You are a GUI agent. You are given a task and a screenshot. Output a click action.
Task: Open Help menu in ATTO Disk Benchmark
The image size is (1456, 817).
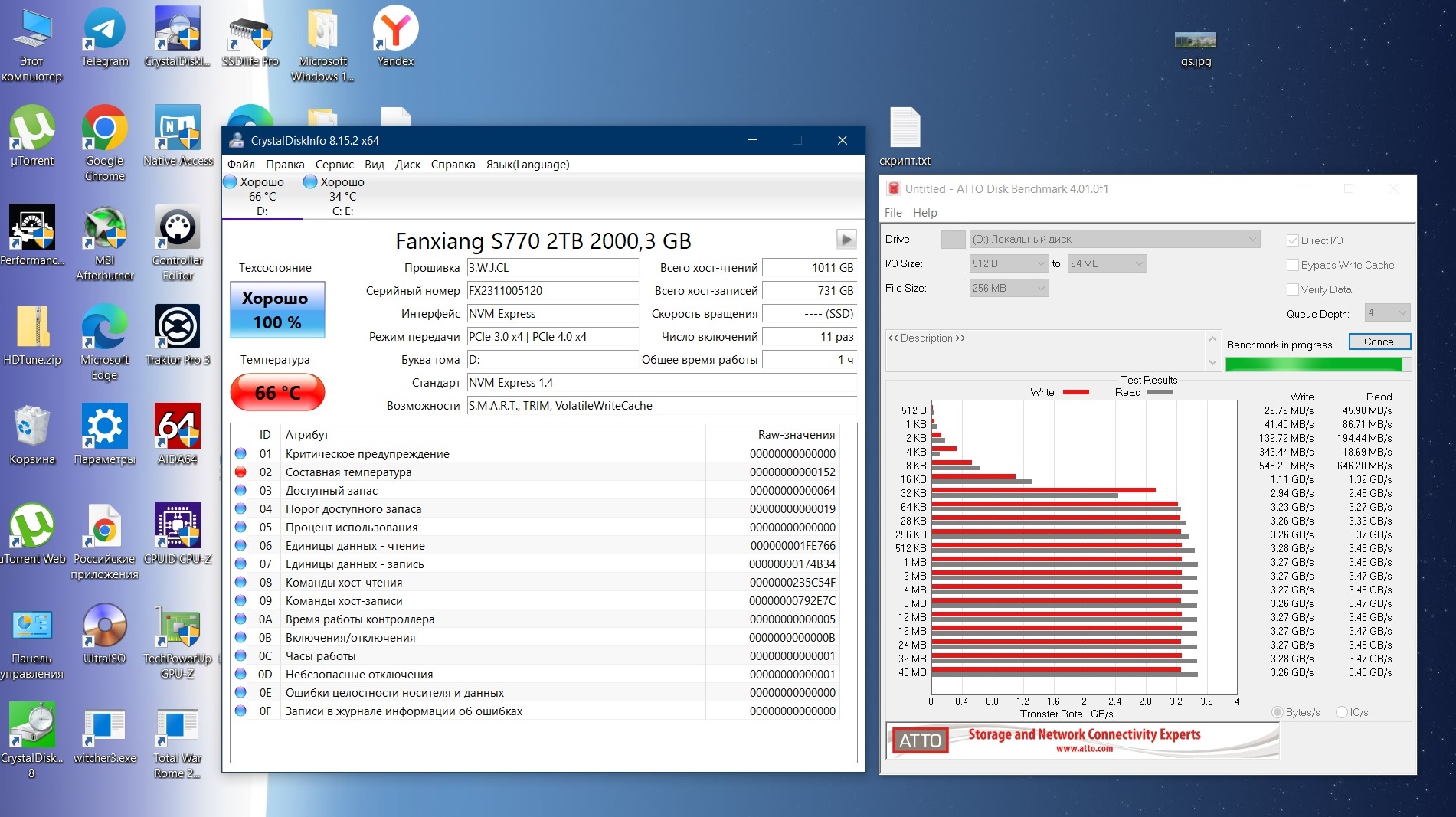pos(924,213)
